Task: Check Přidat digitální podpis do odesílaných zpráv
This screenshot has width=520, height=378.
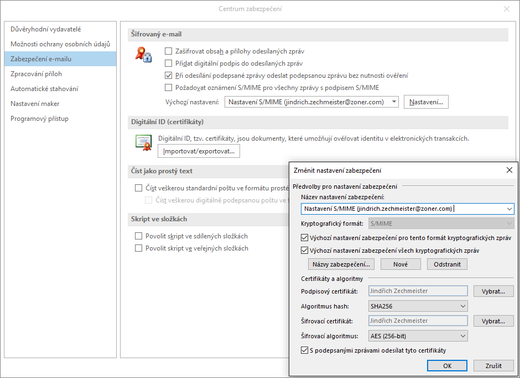Action: 168,63
